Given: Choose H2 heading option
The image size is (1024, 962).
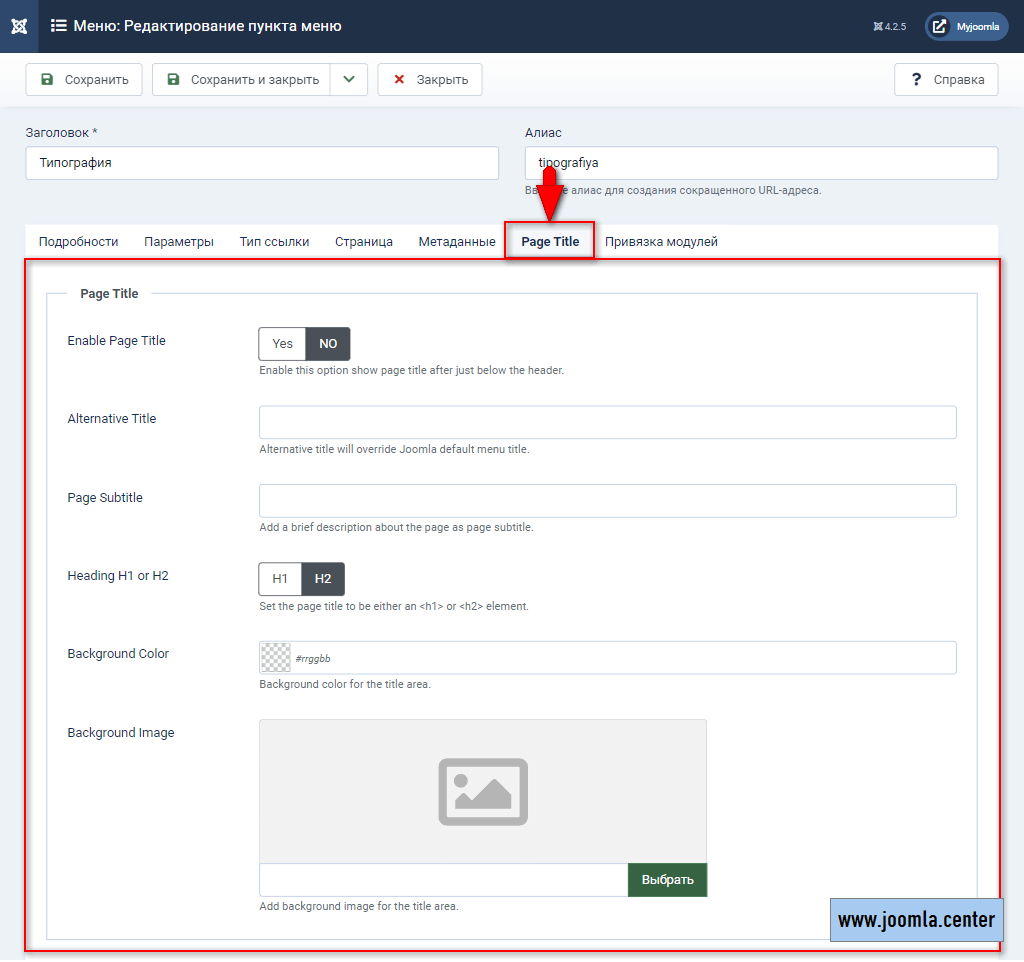Looking at the screenshot, I should tap(323, 579).
